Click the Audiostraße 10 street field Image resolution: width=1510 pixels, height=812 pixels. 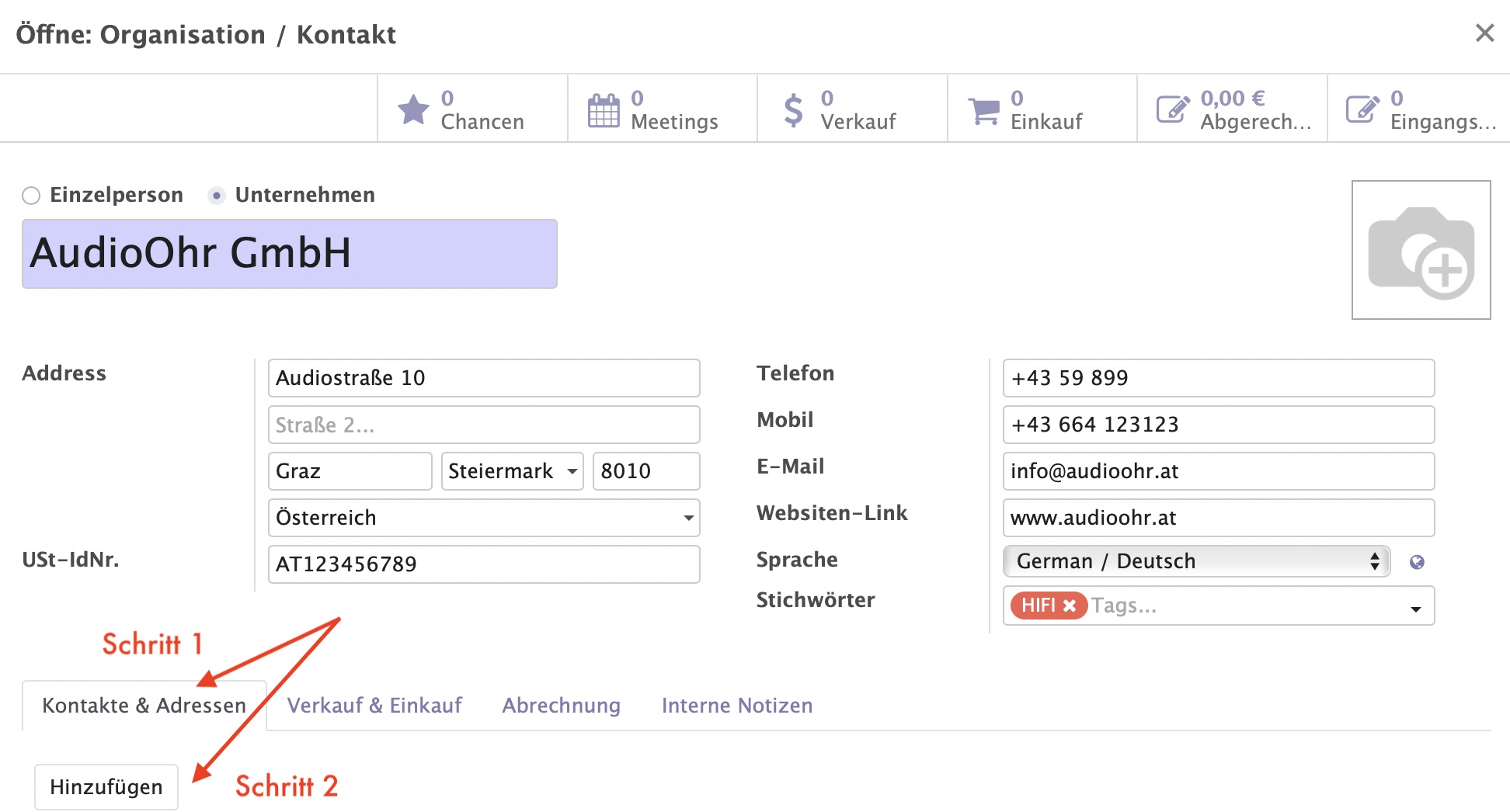(x=484, y=378)
